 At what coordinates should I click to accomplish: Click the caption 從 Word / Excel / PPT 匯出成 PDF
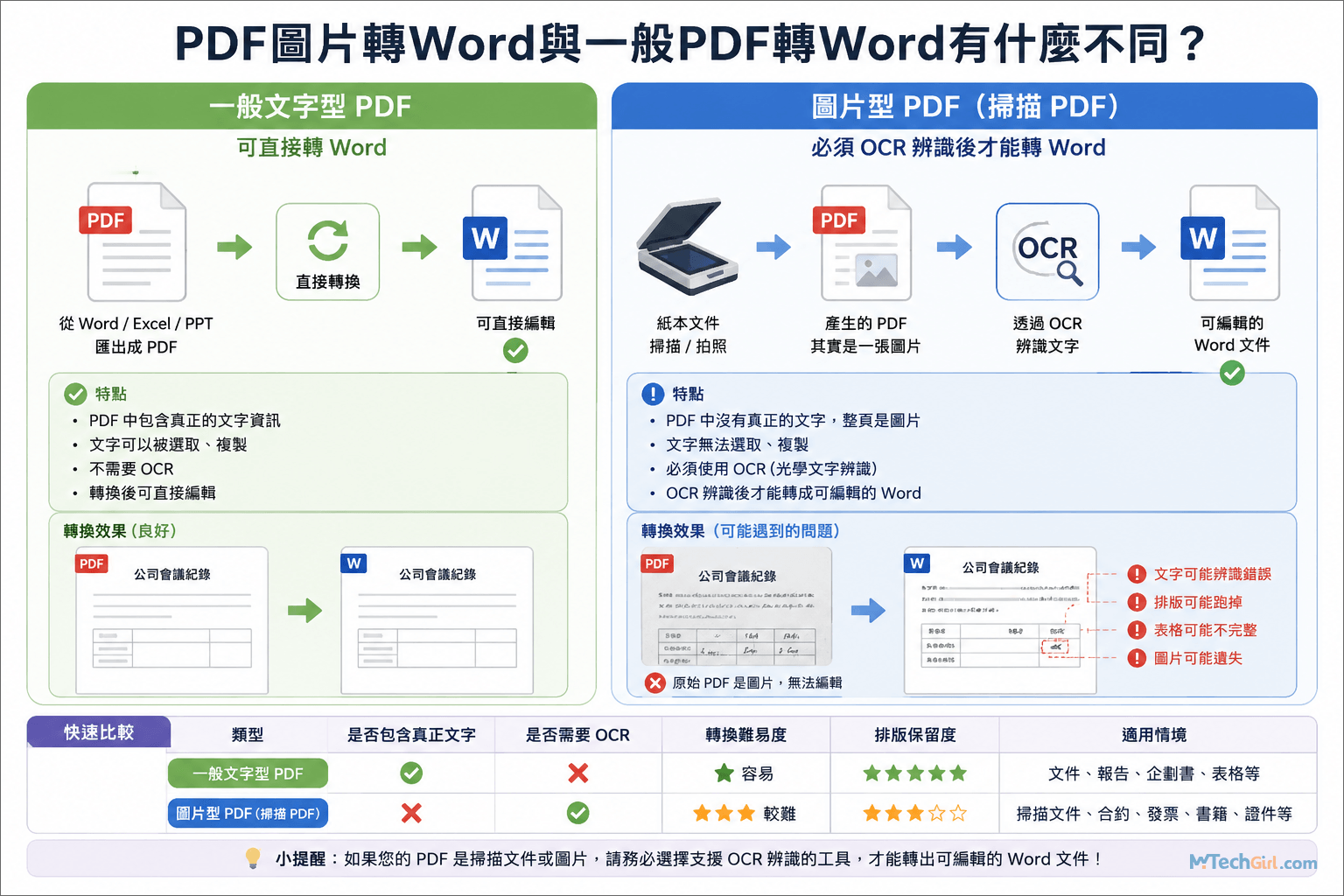pos(136,335)
